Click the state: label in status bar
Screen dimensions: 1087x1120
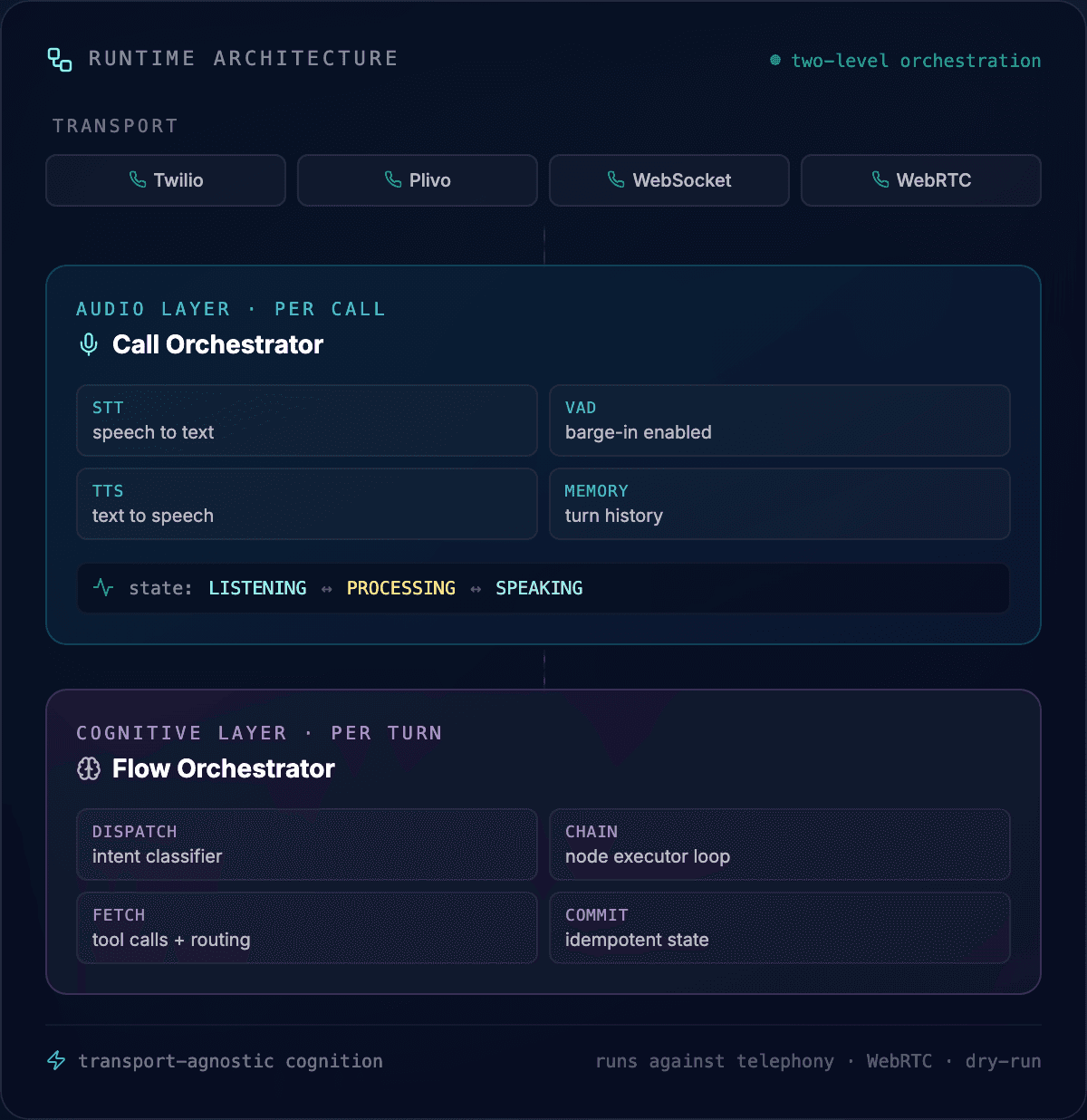pyautogui.click(x=160, y=588)
